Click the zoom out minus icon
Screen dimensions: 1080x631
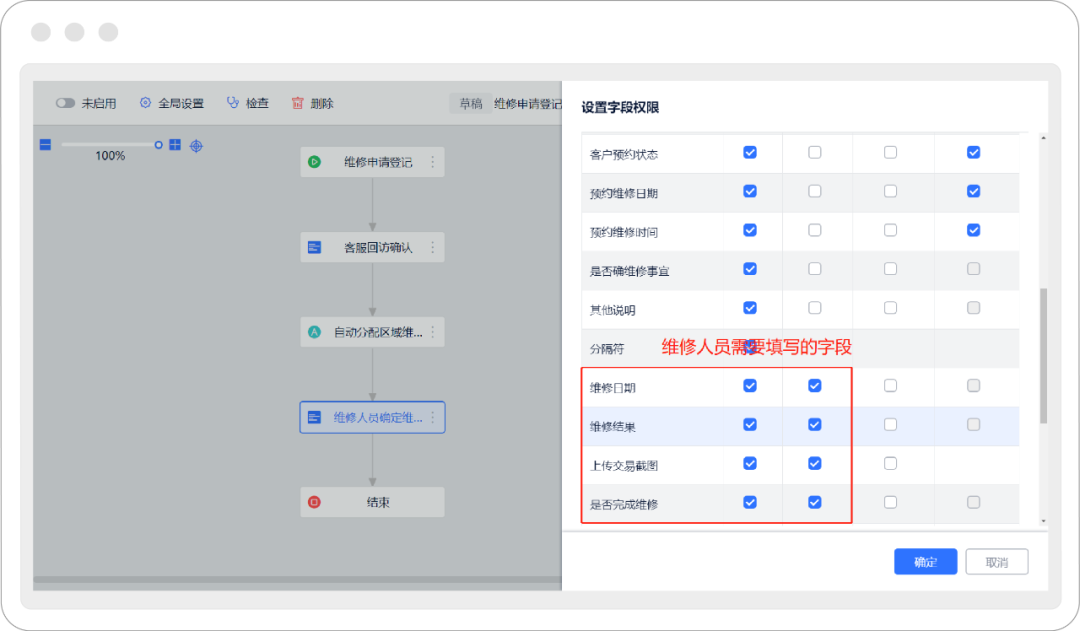[x=45, y=145]
